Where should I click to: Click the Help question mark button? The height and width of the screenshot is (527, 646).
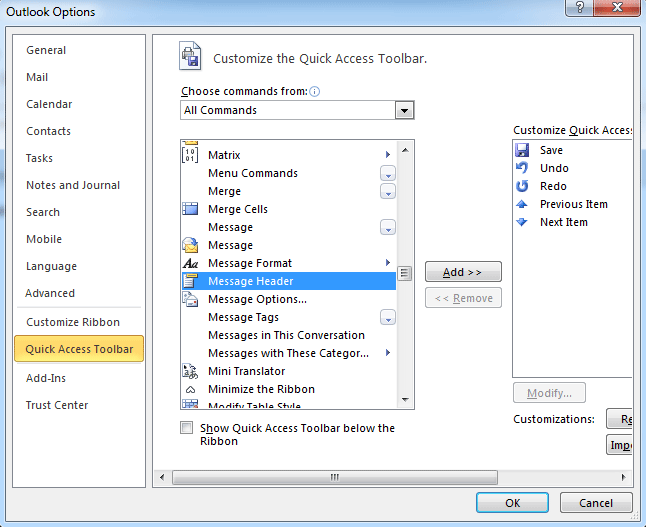[x=580, y=7]
